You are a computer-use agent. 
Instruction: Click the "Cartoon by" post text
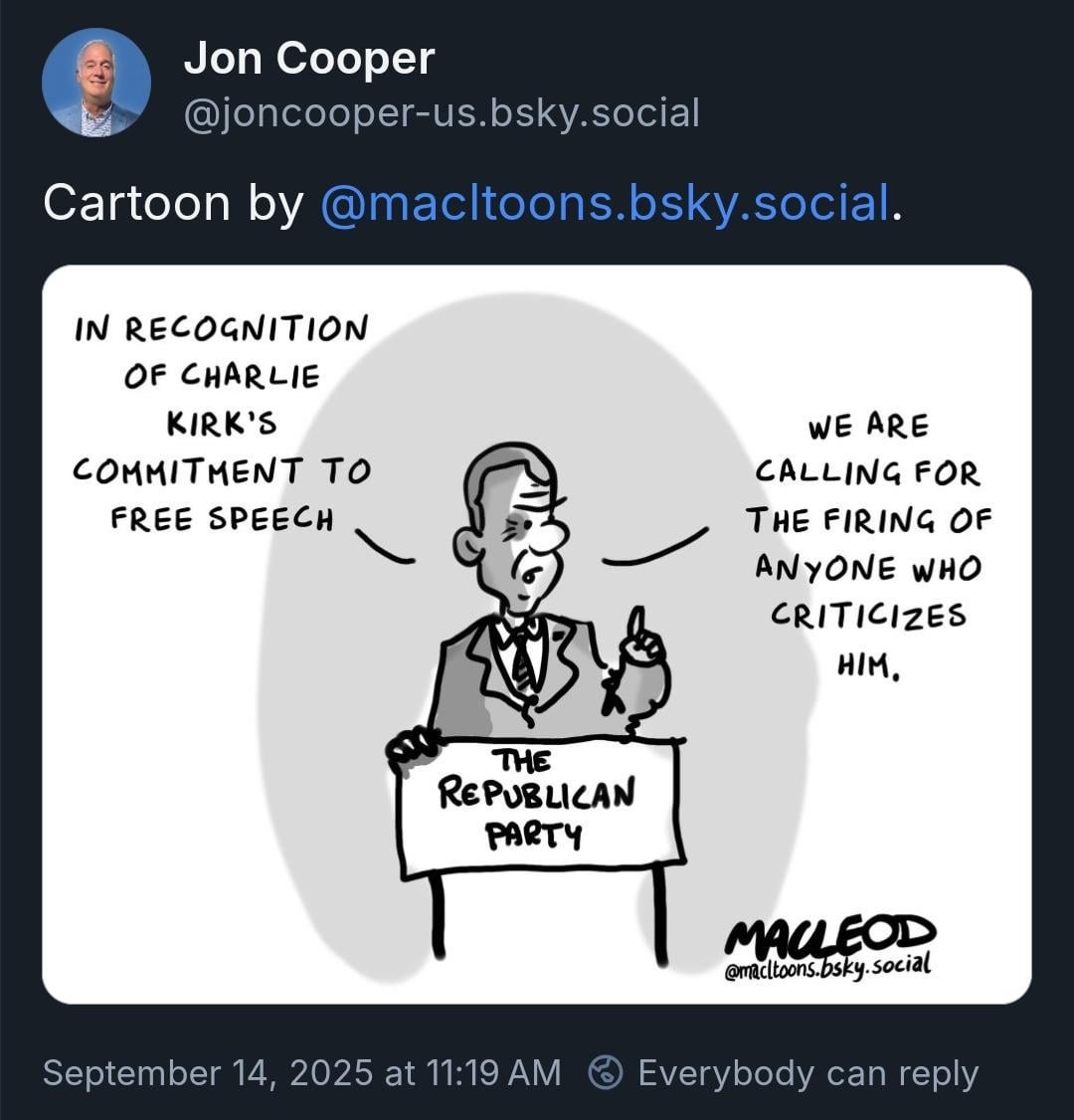173,204
